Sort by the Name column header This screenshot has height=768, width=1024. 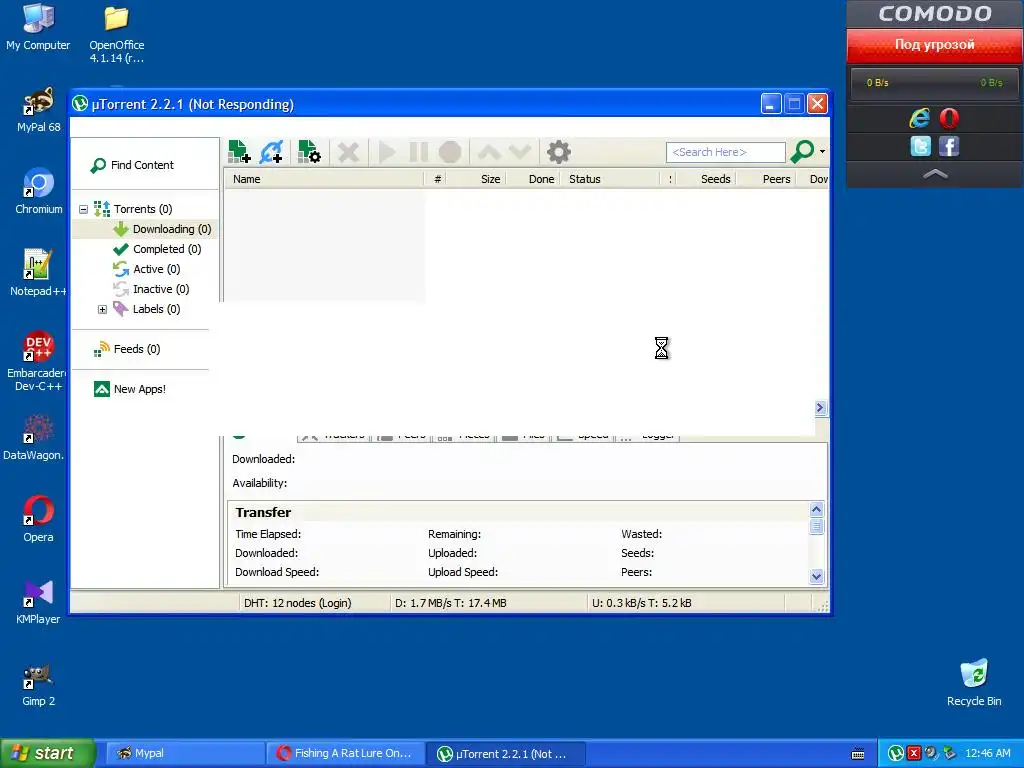[x=324, y=179]
